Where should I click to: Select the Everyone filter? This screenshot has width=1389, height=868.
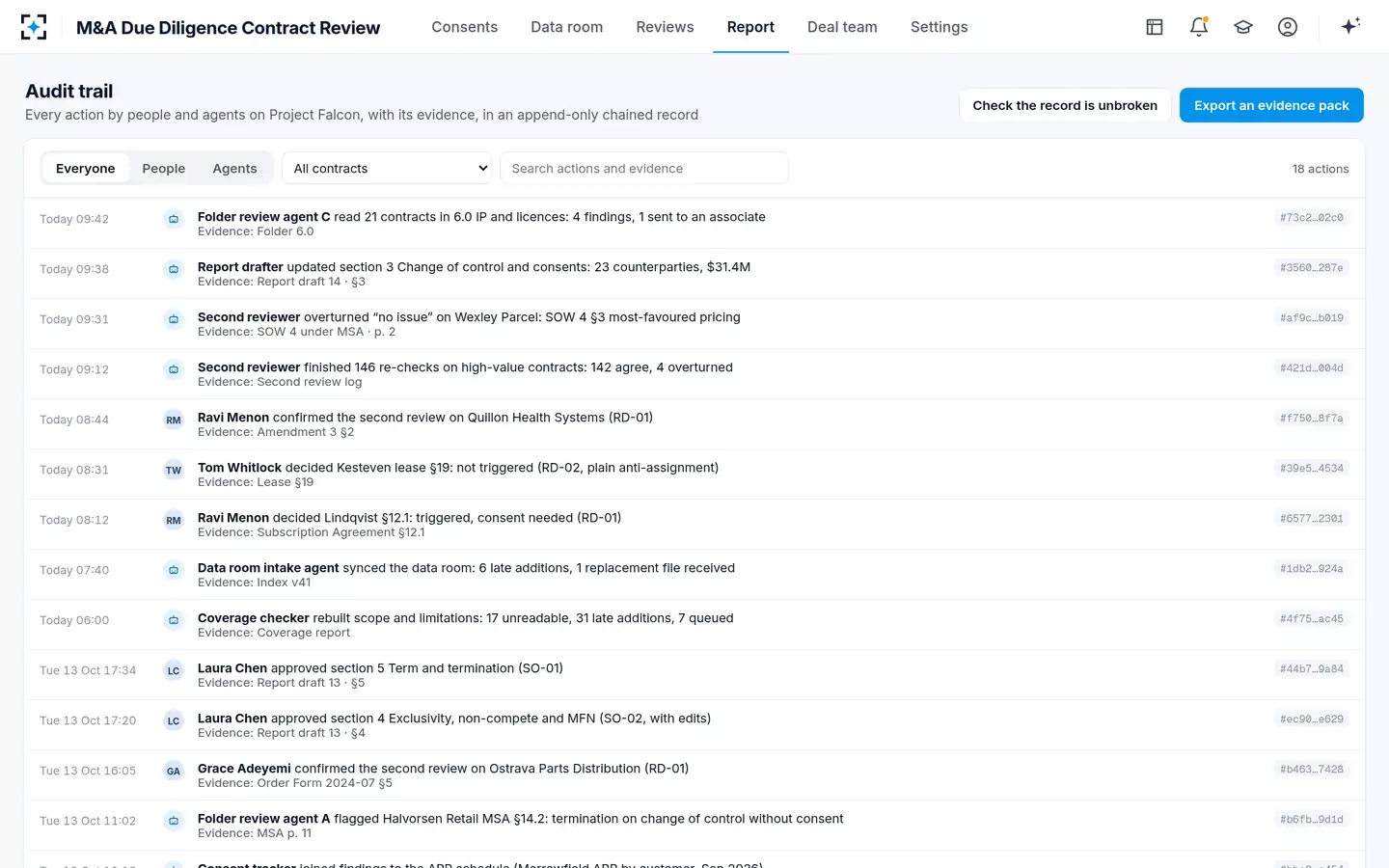pyautogui.click(x=86, y=168)
